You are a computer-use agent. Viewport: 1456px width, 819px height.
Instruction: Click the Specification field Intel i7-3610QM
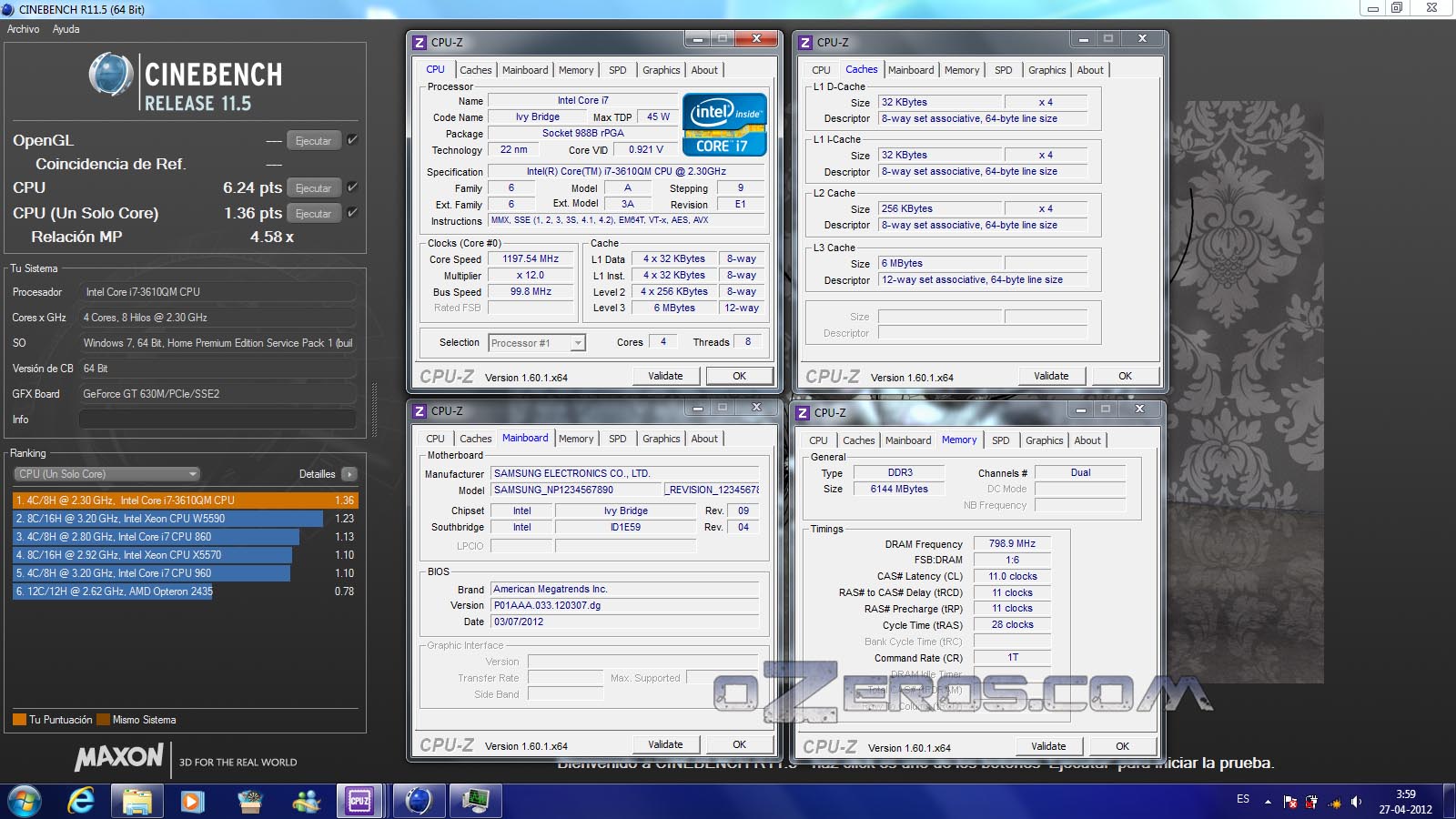point(626,171)
